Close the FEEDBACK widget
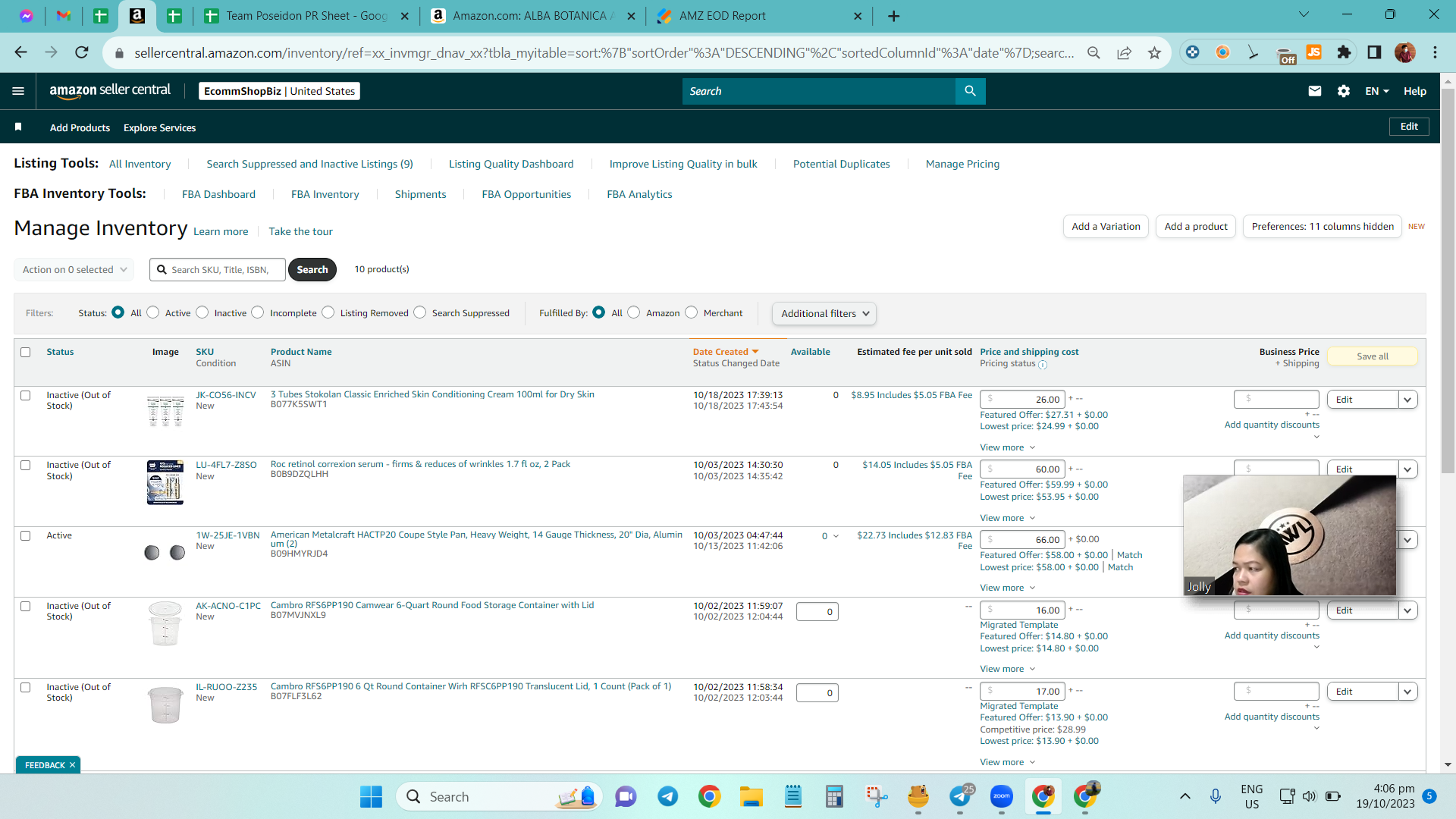 (73, 765)
